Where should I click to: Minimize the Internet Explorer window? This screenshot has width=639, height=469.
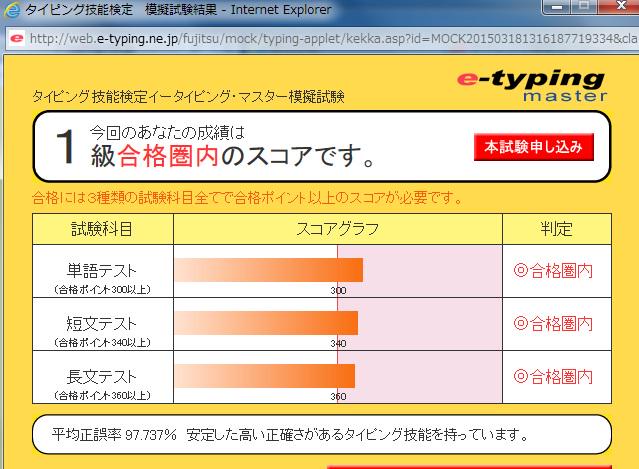pyautogui.click(x=557, y=7)
